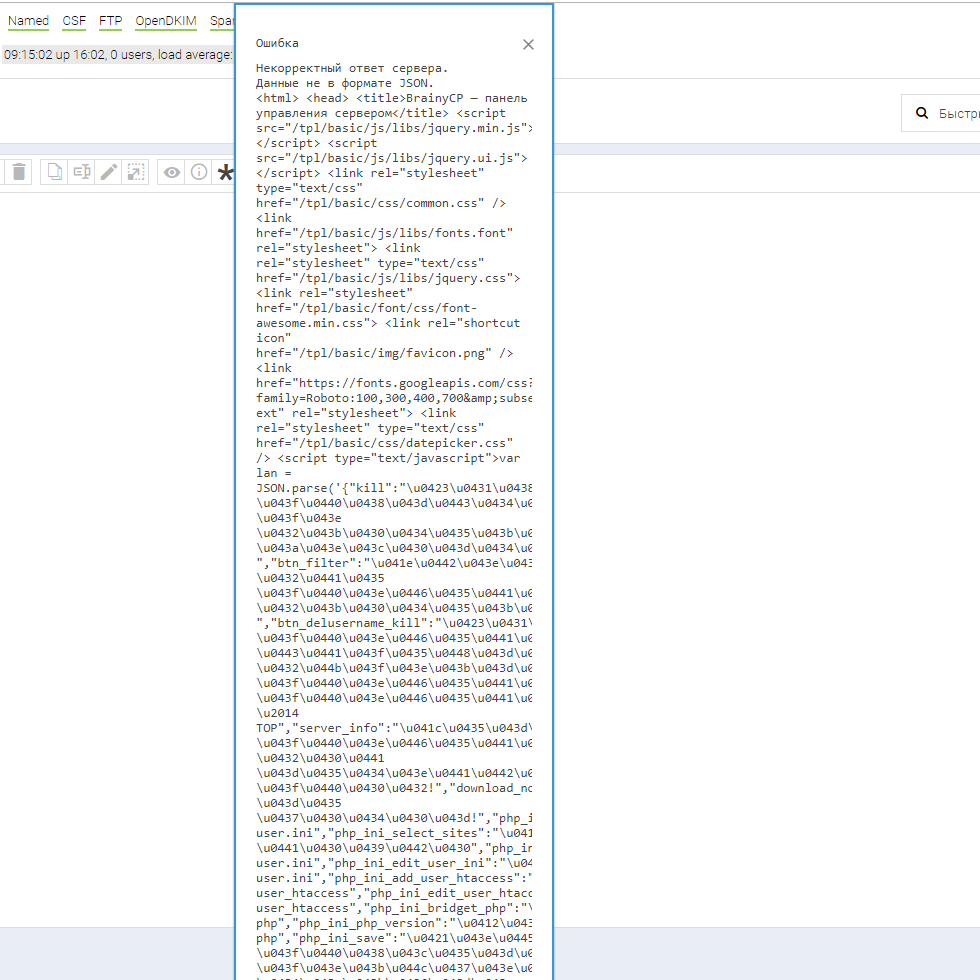Click the rename file icon
This screenshot has width=980, height=980.
(82, 172)
